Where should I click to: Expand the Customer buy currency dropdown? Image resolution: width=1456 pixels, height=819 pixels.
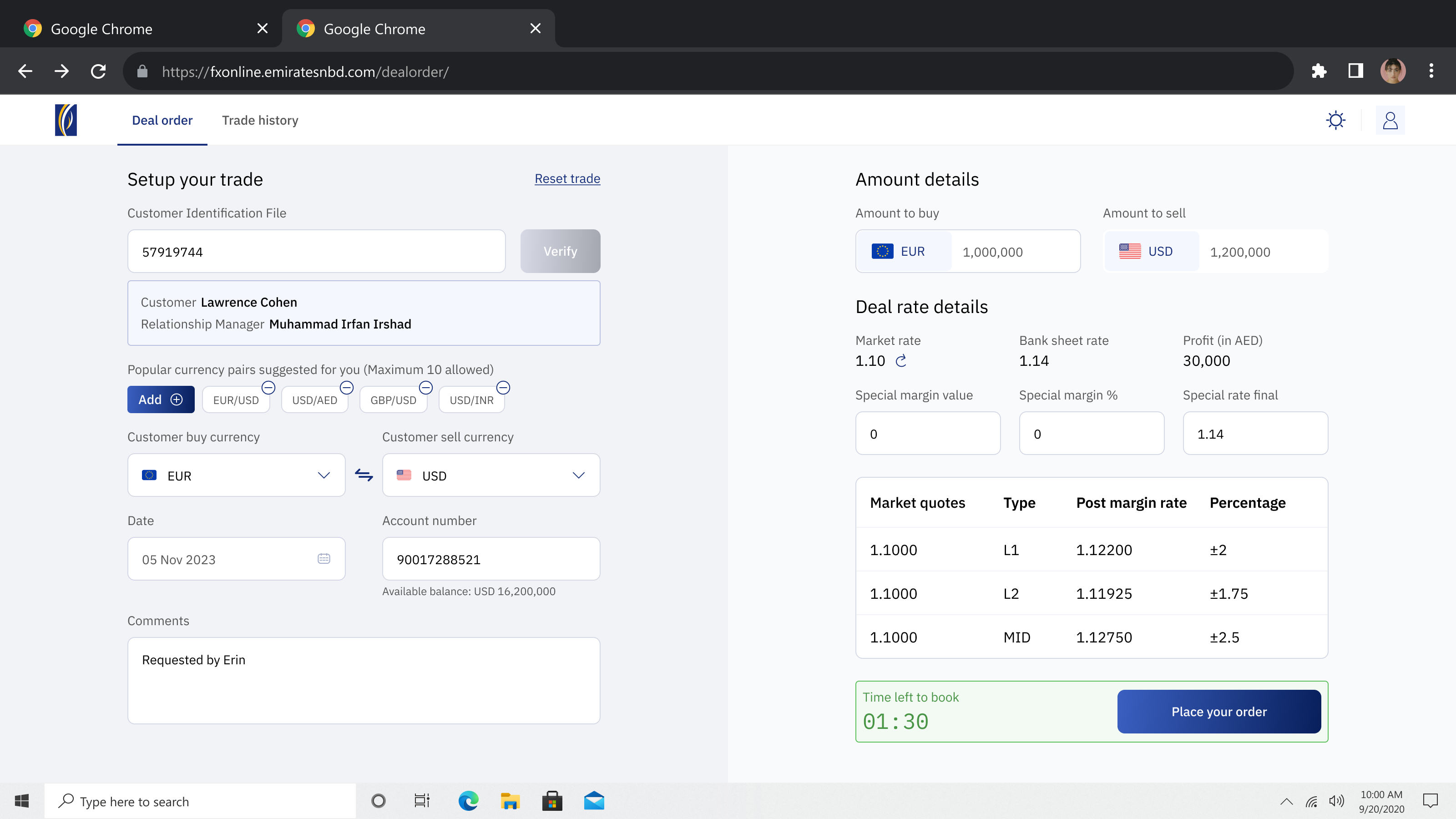tap(236, 475)
